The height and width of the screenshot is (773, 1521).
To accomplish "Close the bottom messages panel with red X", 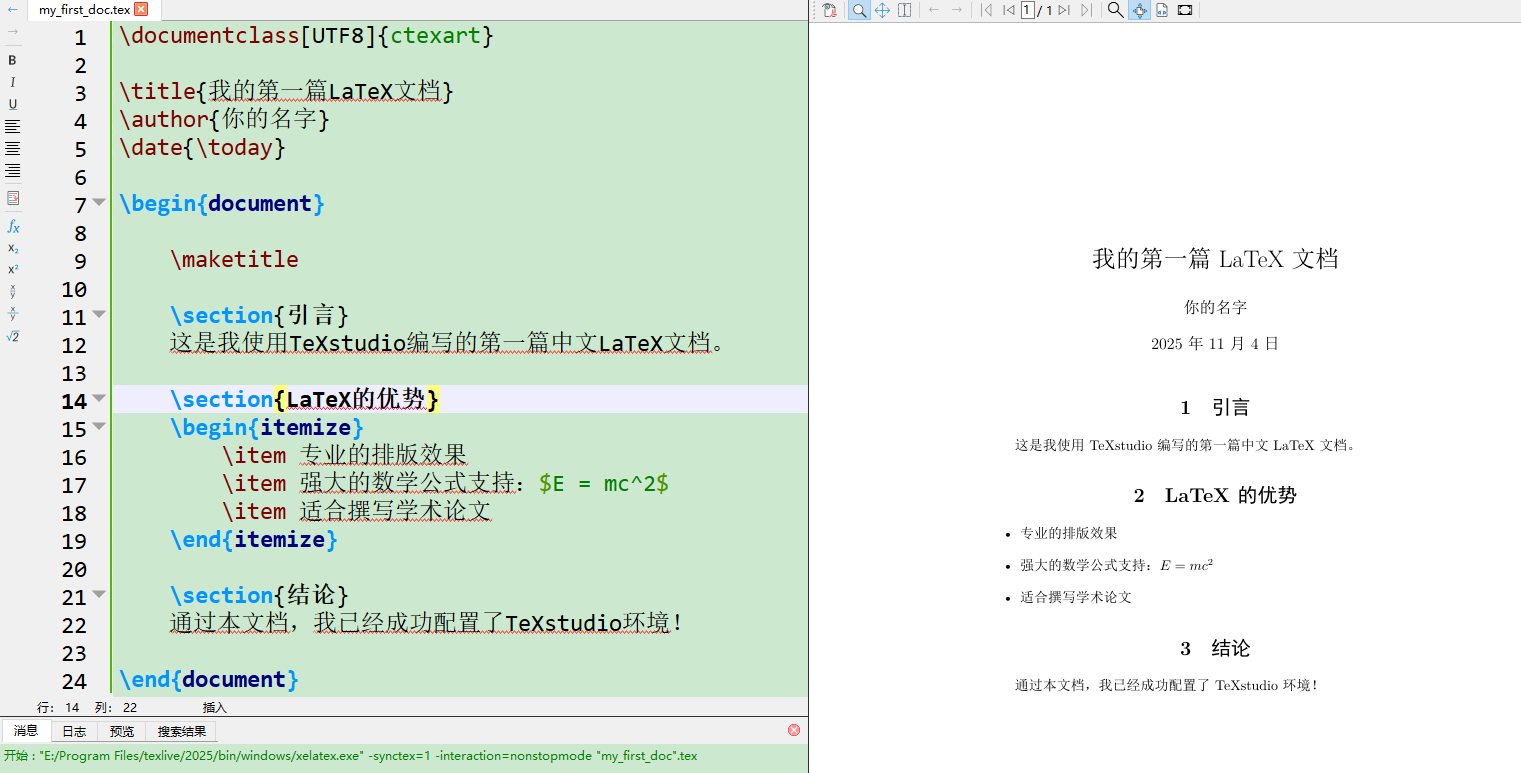I will tap(794, 730).
